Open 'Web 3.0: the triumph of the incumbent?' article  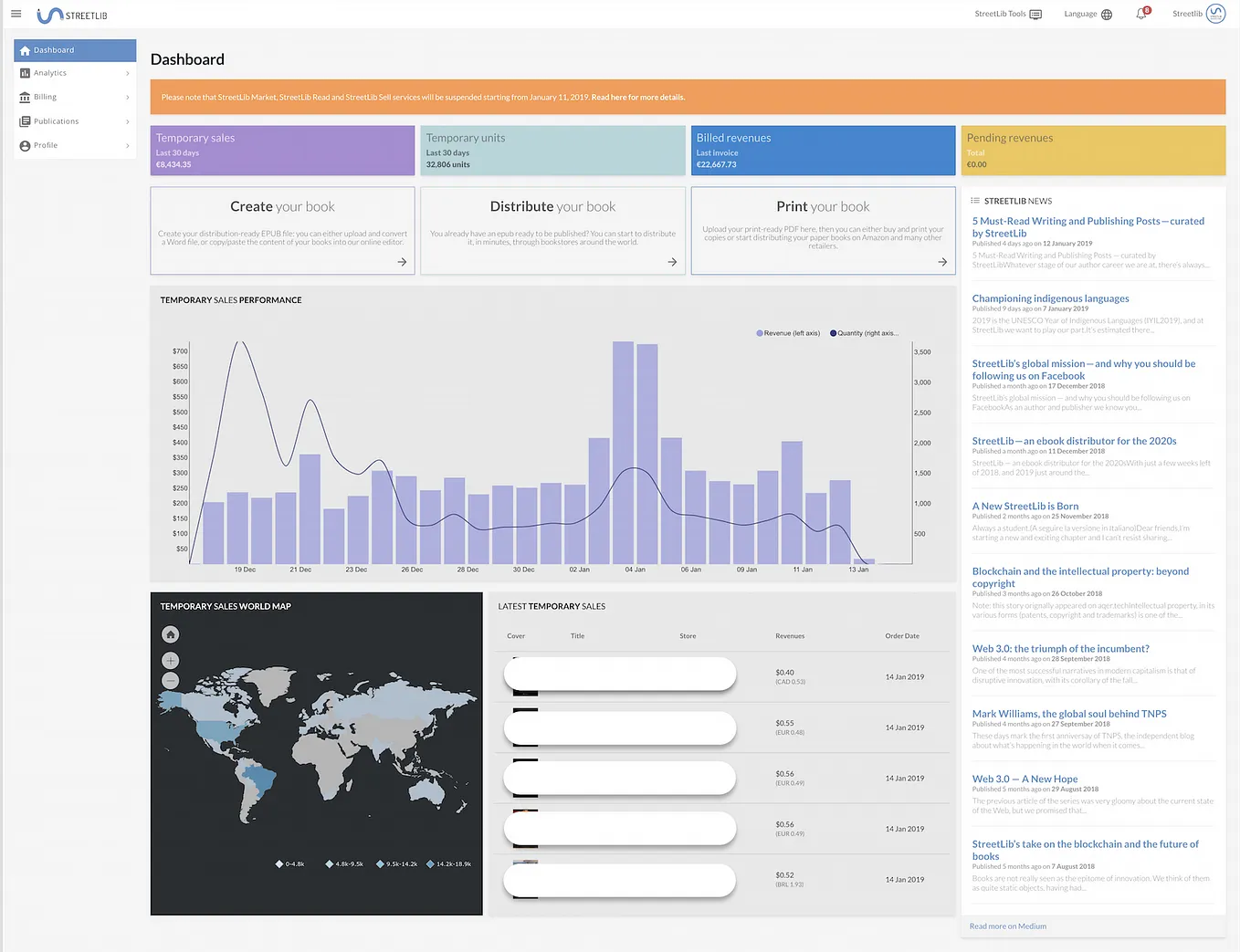1060,649
